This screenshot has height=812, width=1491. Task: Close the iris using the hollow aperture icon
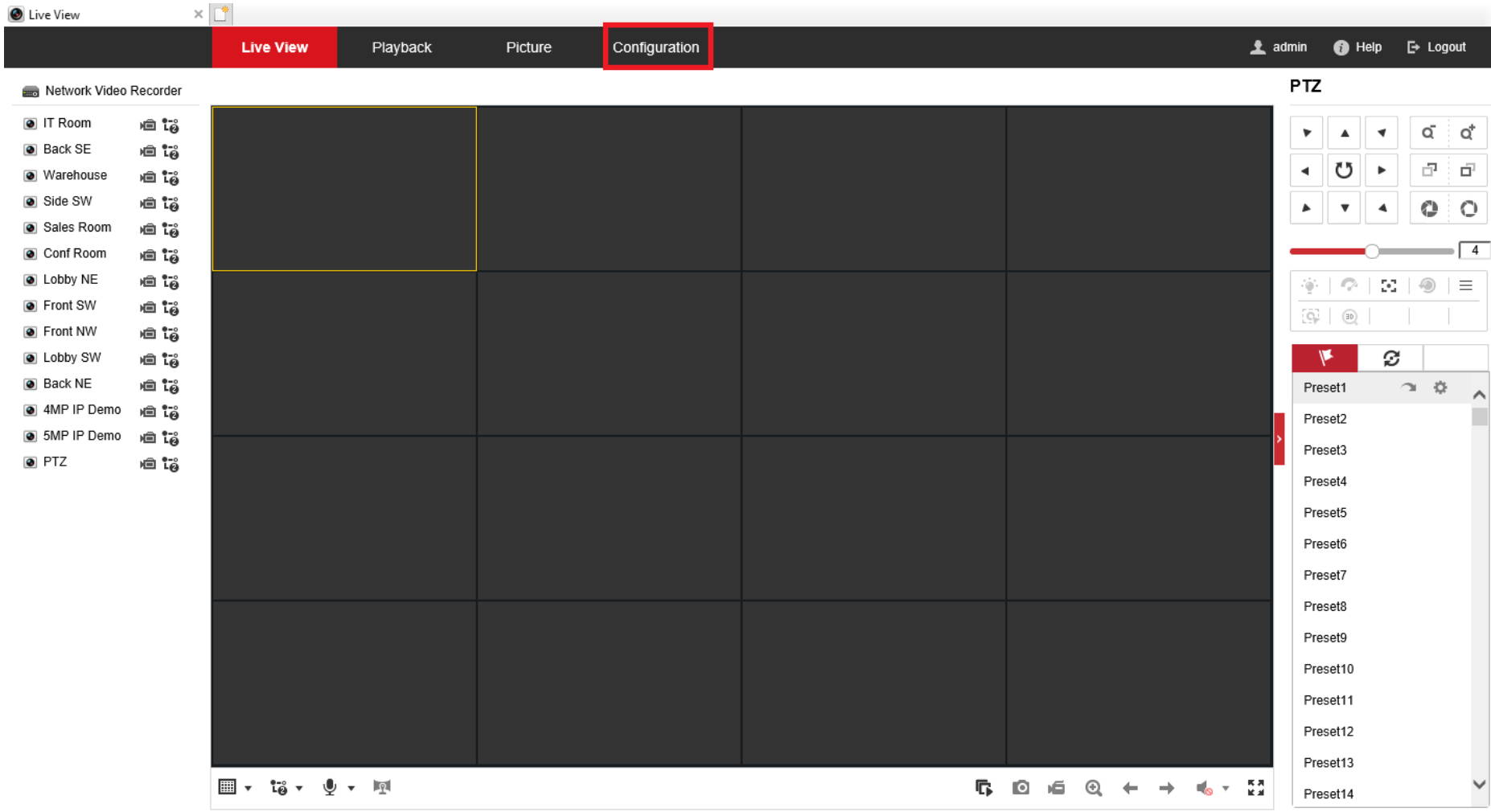click(x=1468, y=209)
